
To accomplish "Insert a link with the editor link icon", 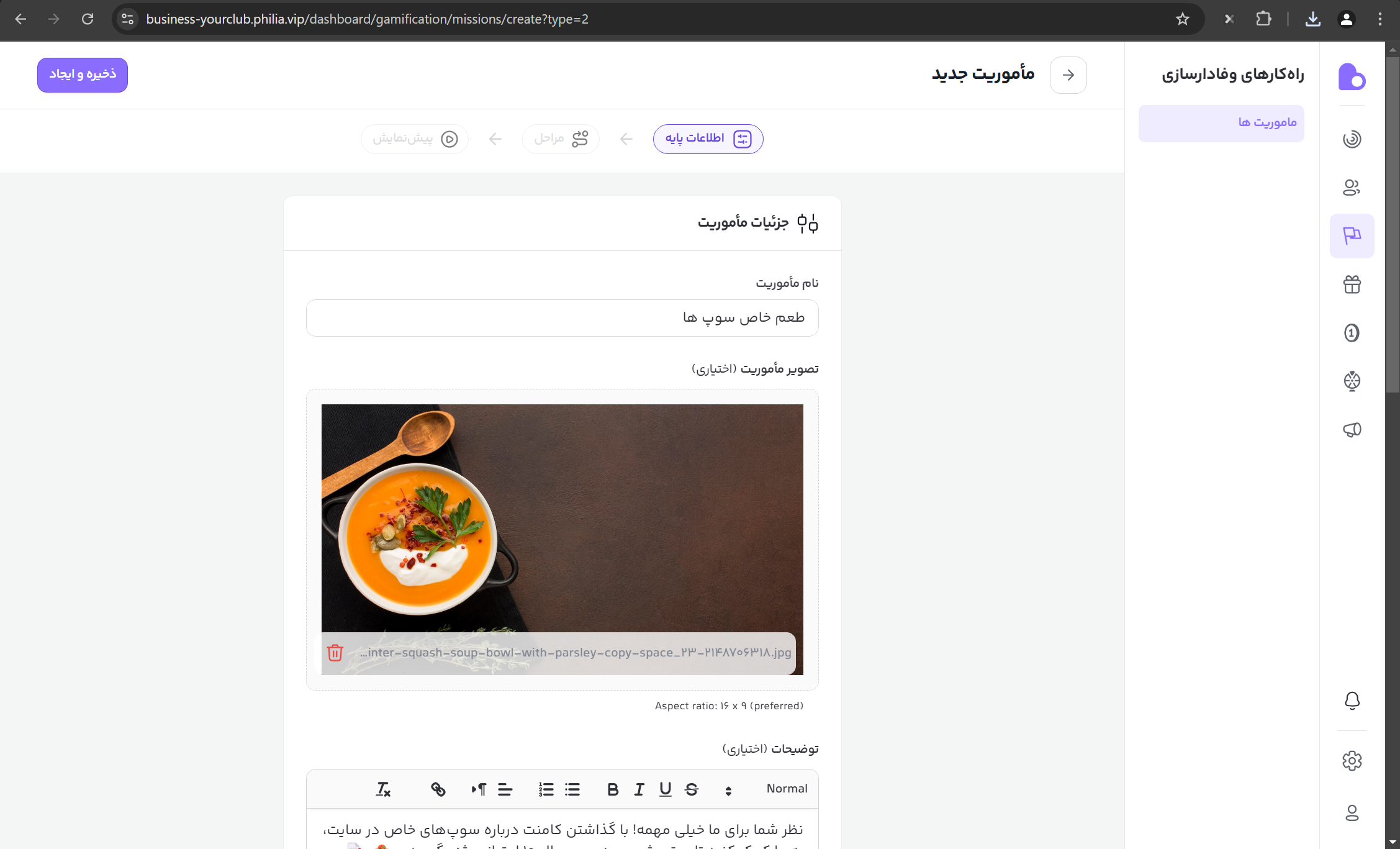I will tap(438, 789).
